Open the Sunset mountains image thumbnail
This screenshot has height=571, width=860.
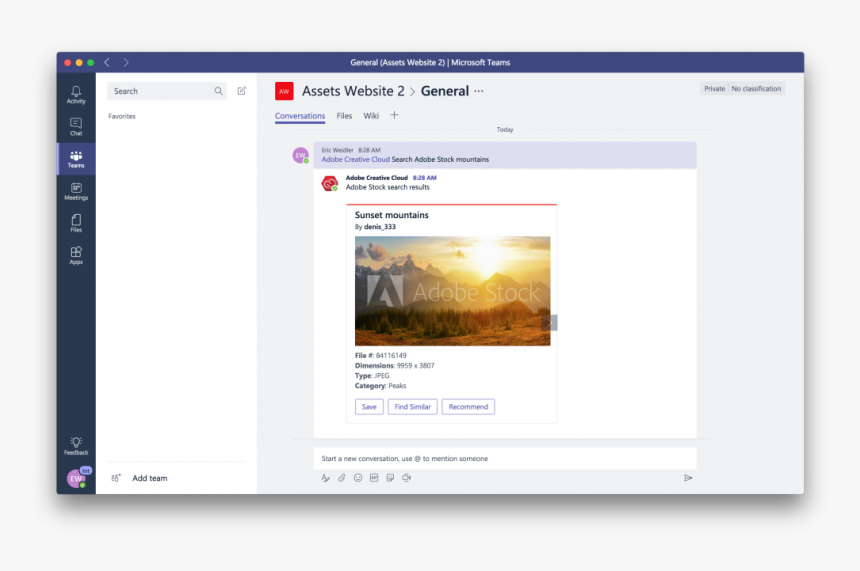pyautogui.click(x=452, y=291)
